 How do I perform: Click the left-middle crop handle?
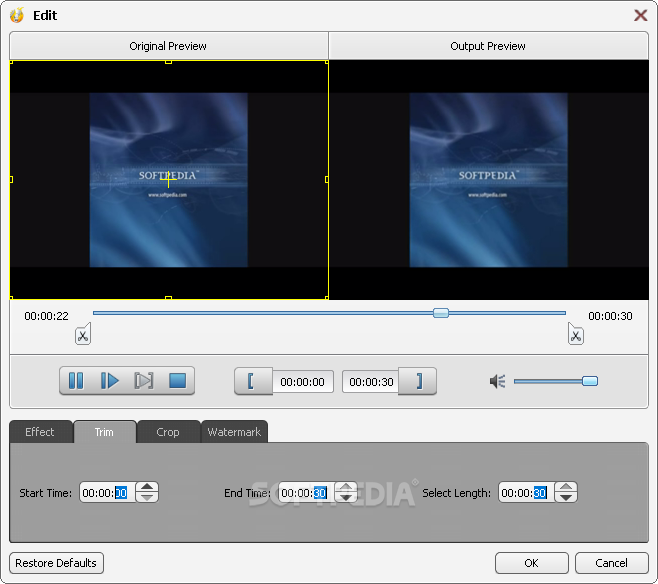point(11,180)
